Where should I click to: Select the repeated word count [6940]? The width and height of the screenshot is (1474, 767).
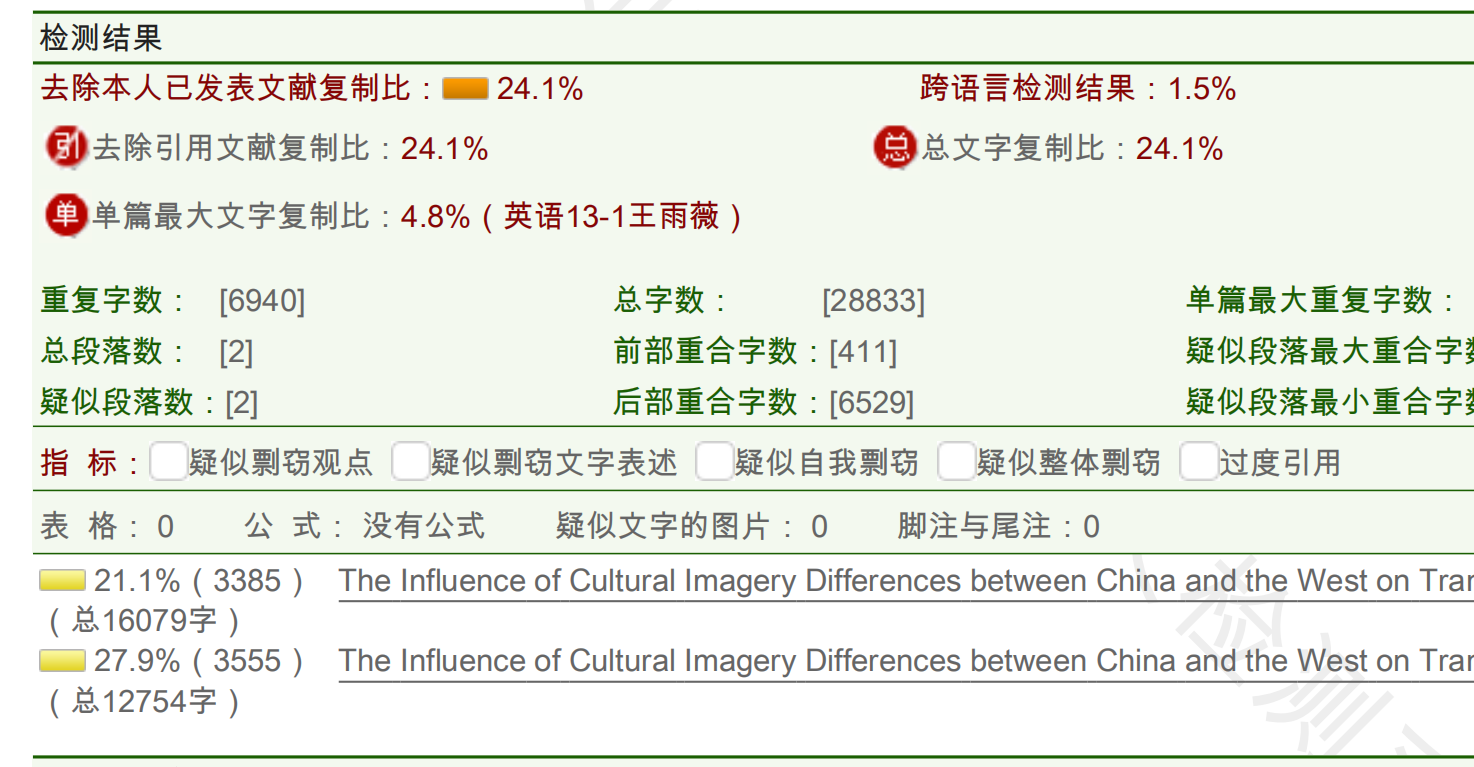click(x=262, y=301)
